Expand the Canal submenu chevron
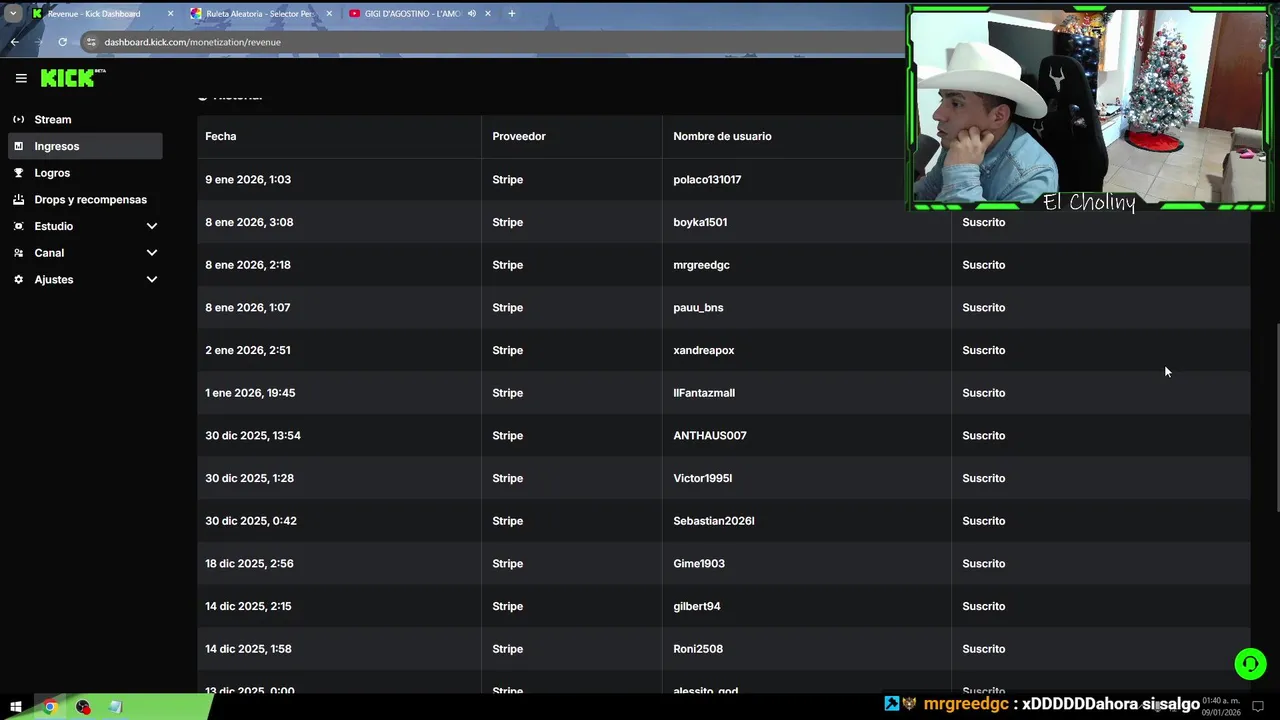This screenshot has width=1280, height=720. (152, 253)
